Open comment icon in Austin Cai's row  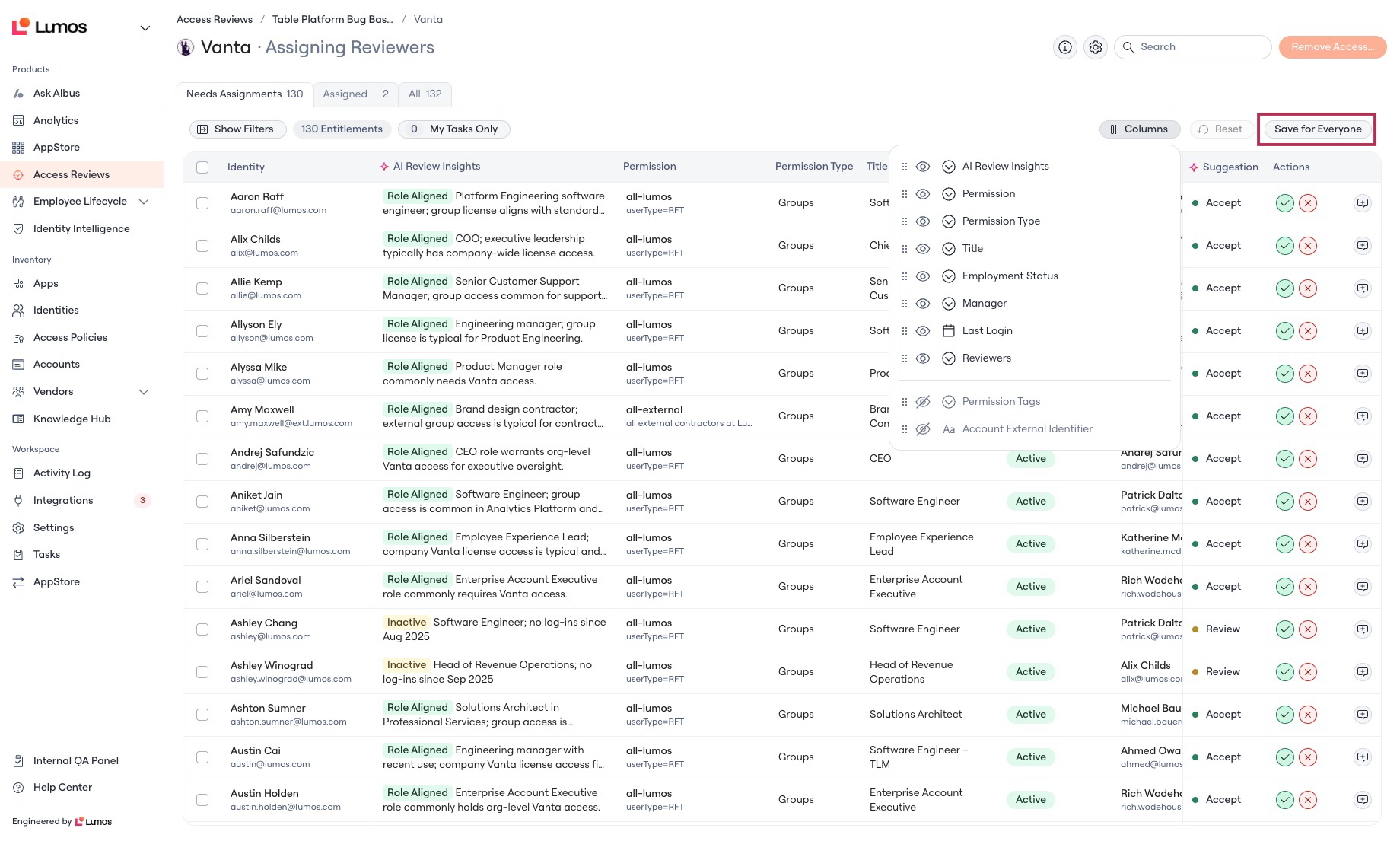tap(1363, 757)
